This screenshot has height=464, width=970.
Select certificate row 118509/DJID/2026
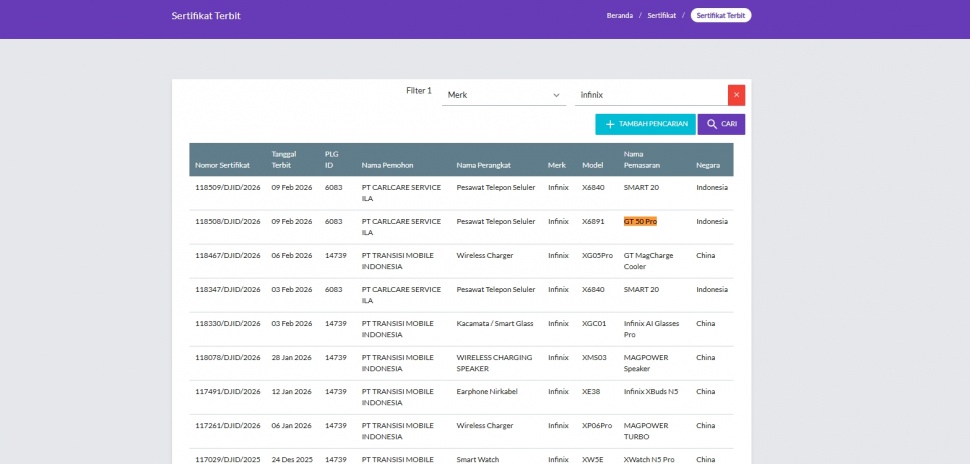coord(227,187)
